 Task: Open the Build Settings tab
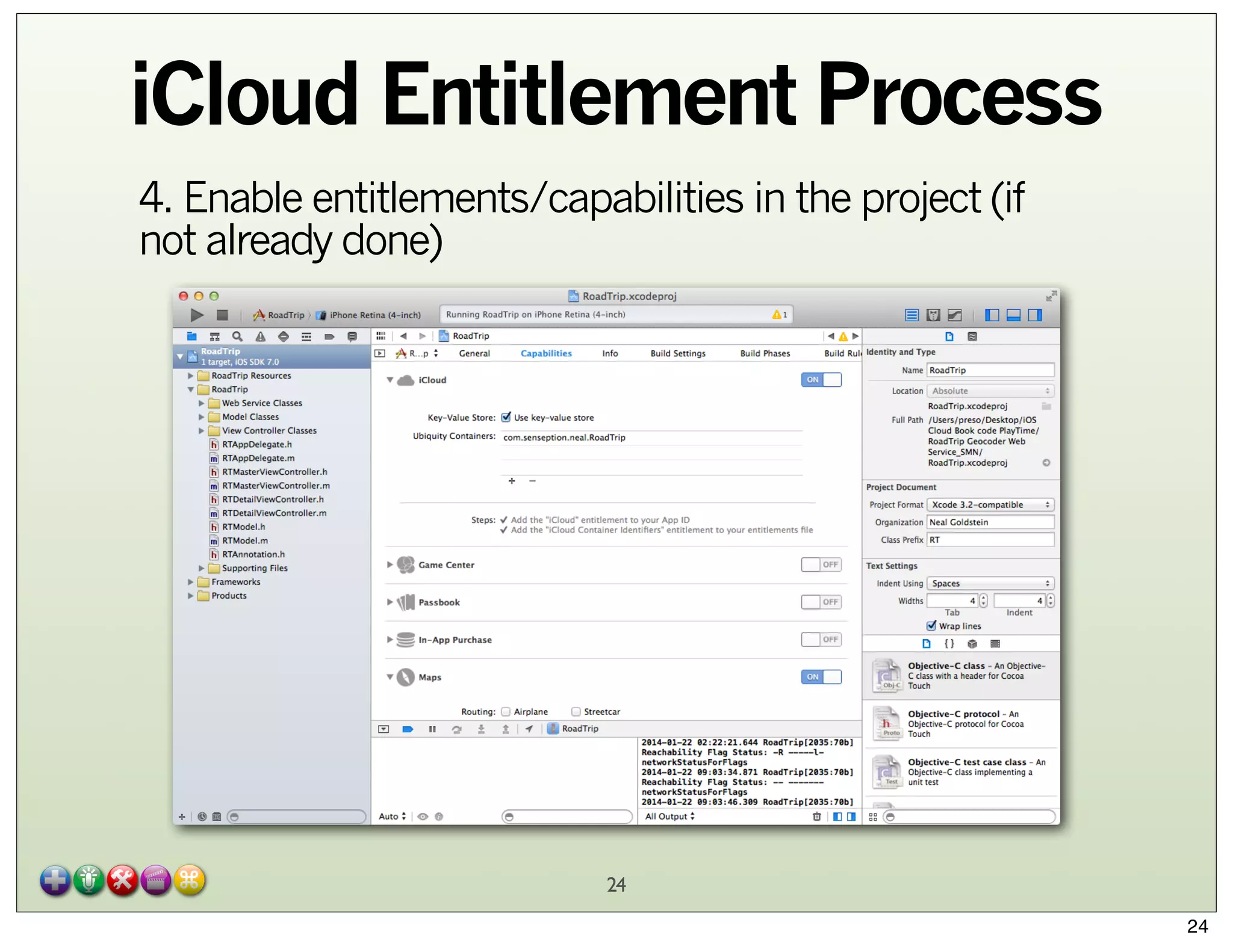click(678, 354)
